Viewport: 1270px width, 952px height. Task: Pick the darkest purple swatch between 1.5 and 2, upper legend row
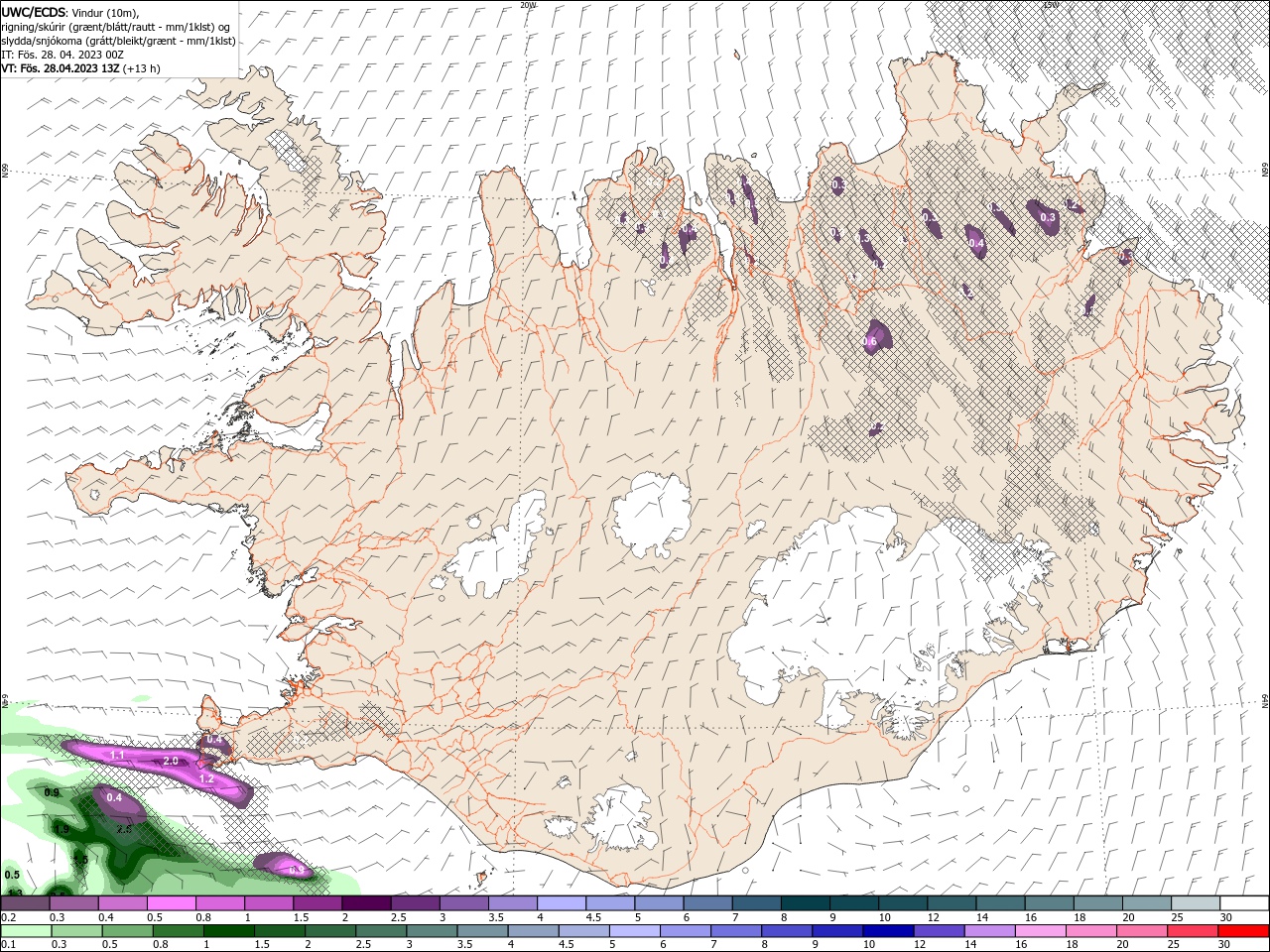(365, 903)
